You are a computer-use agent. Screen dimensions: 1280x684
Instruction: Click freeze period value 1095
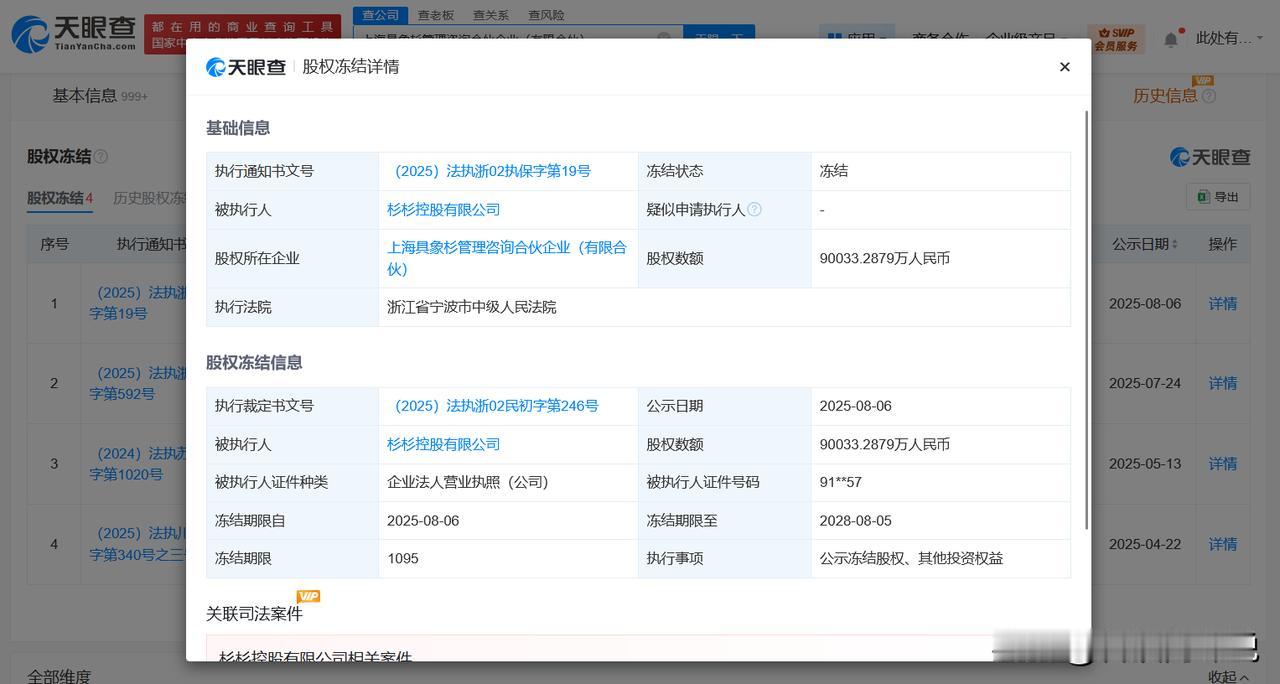403,558
